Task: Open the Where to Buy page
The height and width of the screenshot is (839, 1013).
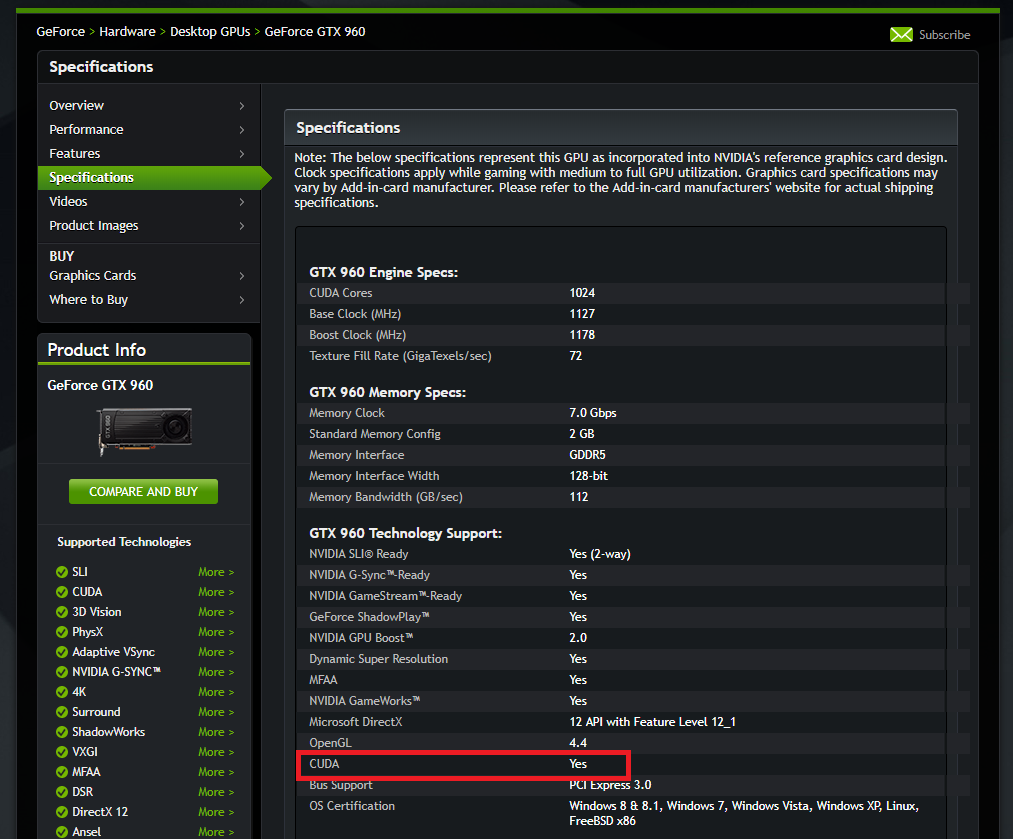Action: click(x=89, y=300)
